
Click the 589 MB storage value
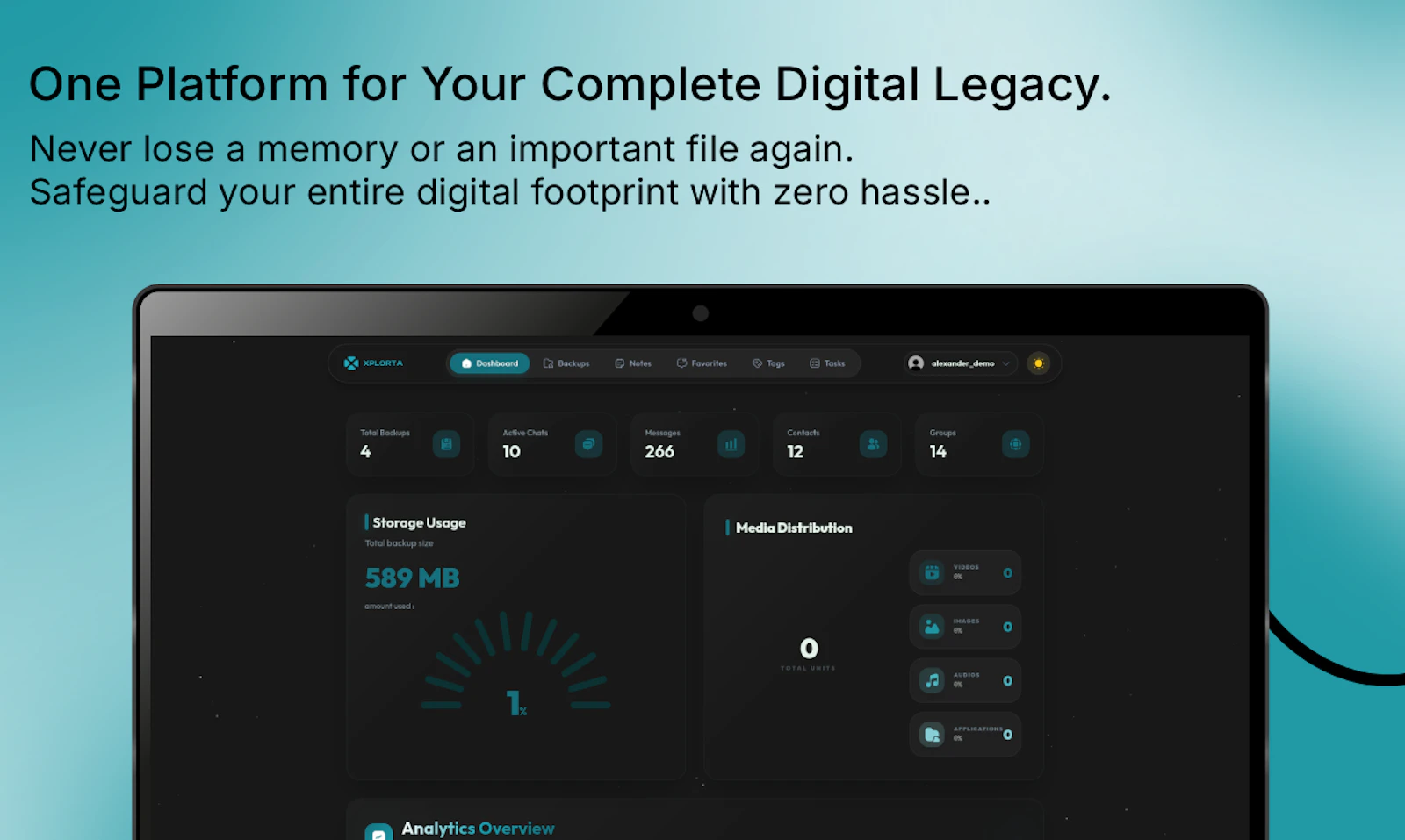tap(412, 578)
